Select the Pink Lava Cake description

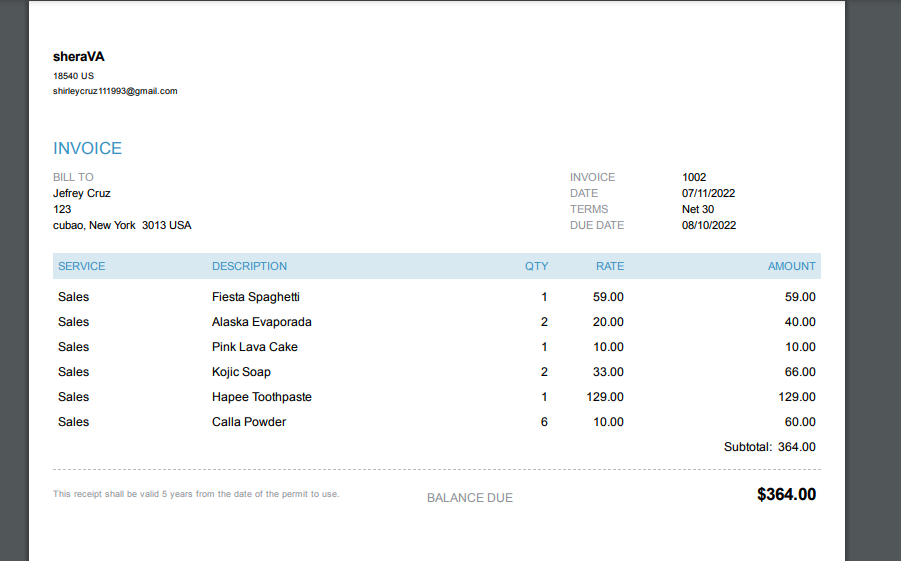[255, 347]
